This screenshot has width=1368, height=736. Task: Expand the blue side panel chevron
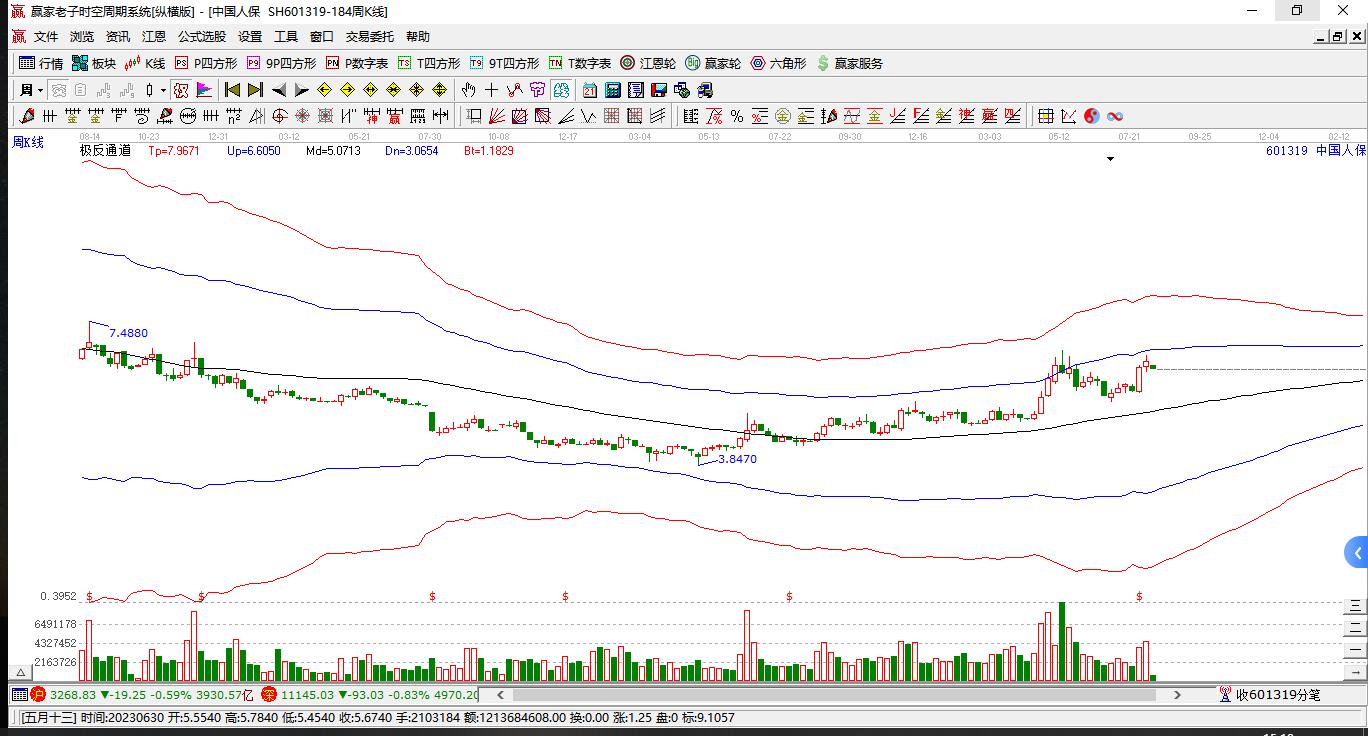point(1357,552)
